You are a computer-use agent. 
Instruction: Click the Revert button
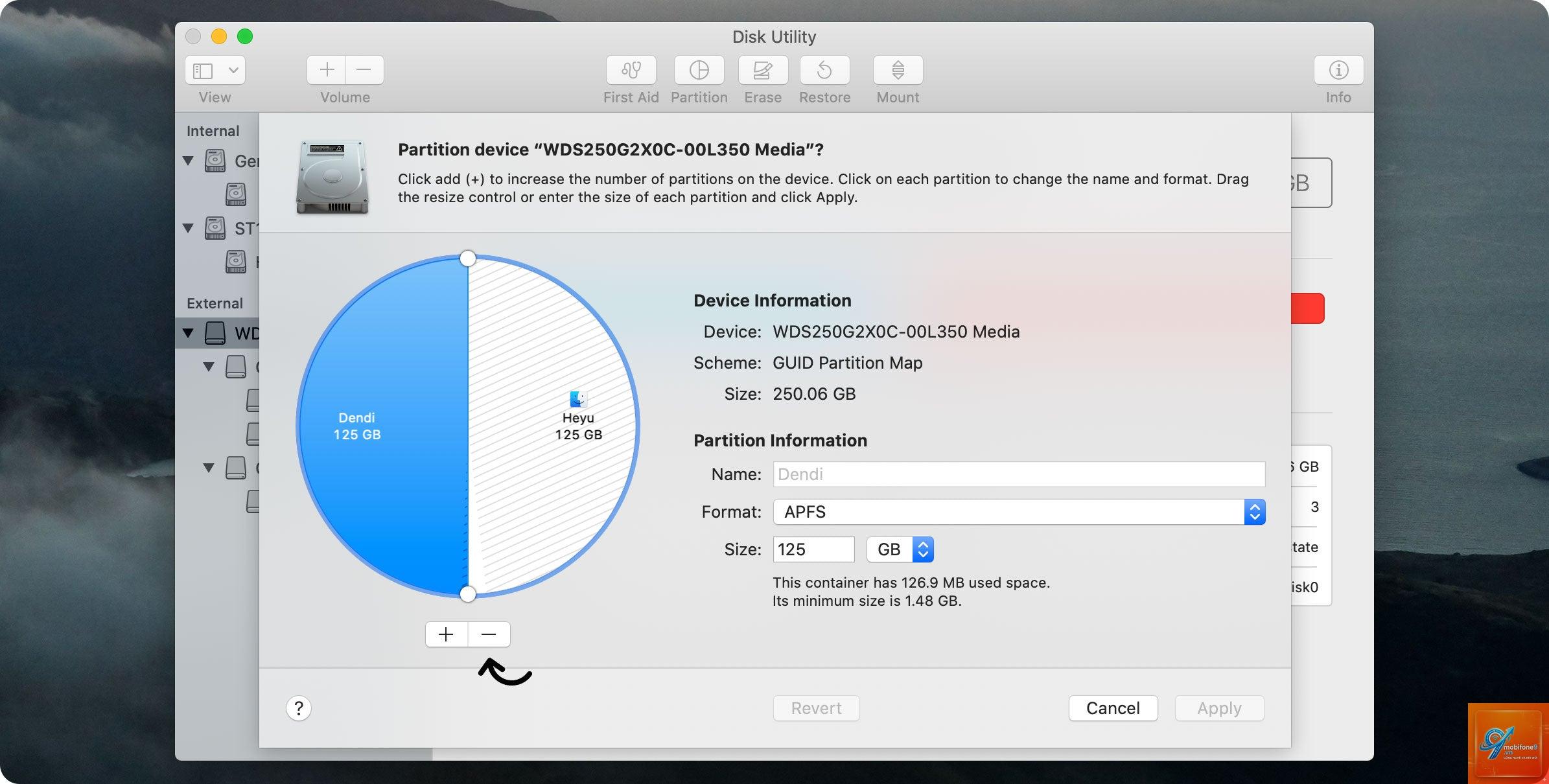point(817,708)
